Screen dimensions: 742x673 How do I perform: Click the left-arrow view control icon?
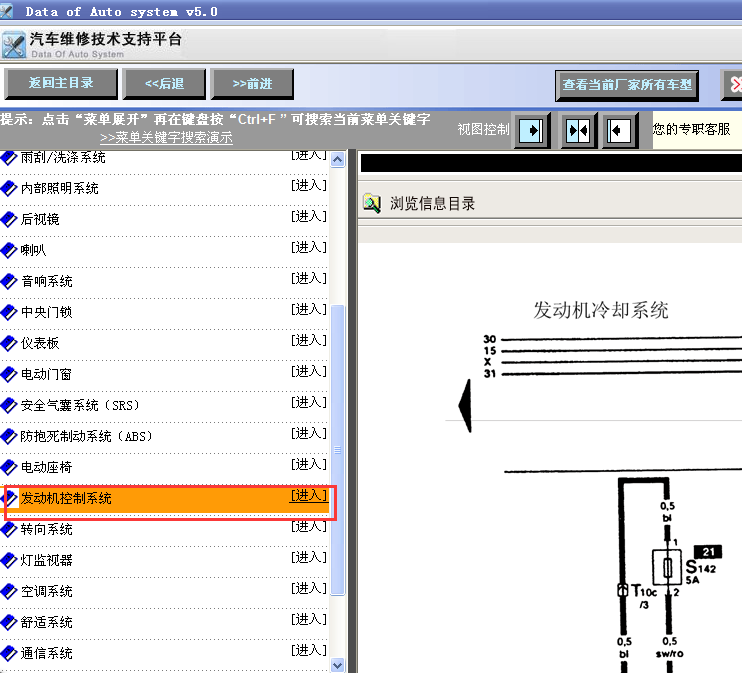pyautogui.click(x=620, y=130)
